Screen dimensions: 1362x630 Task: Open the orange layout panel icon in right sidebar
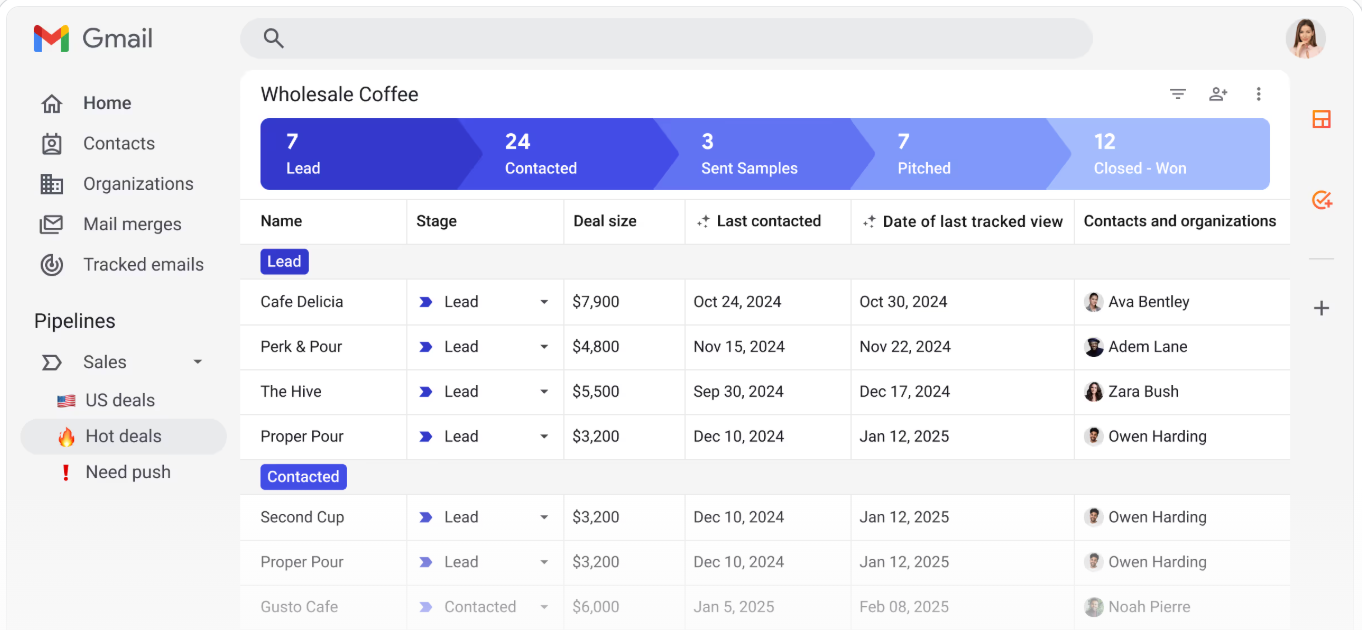pos(1321,120)
